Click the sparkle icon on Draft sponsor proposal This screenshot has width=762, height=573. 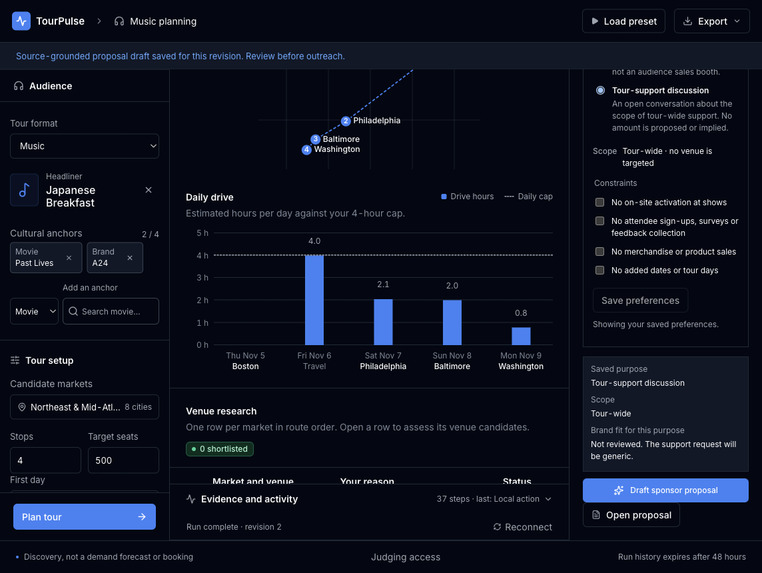618,490
